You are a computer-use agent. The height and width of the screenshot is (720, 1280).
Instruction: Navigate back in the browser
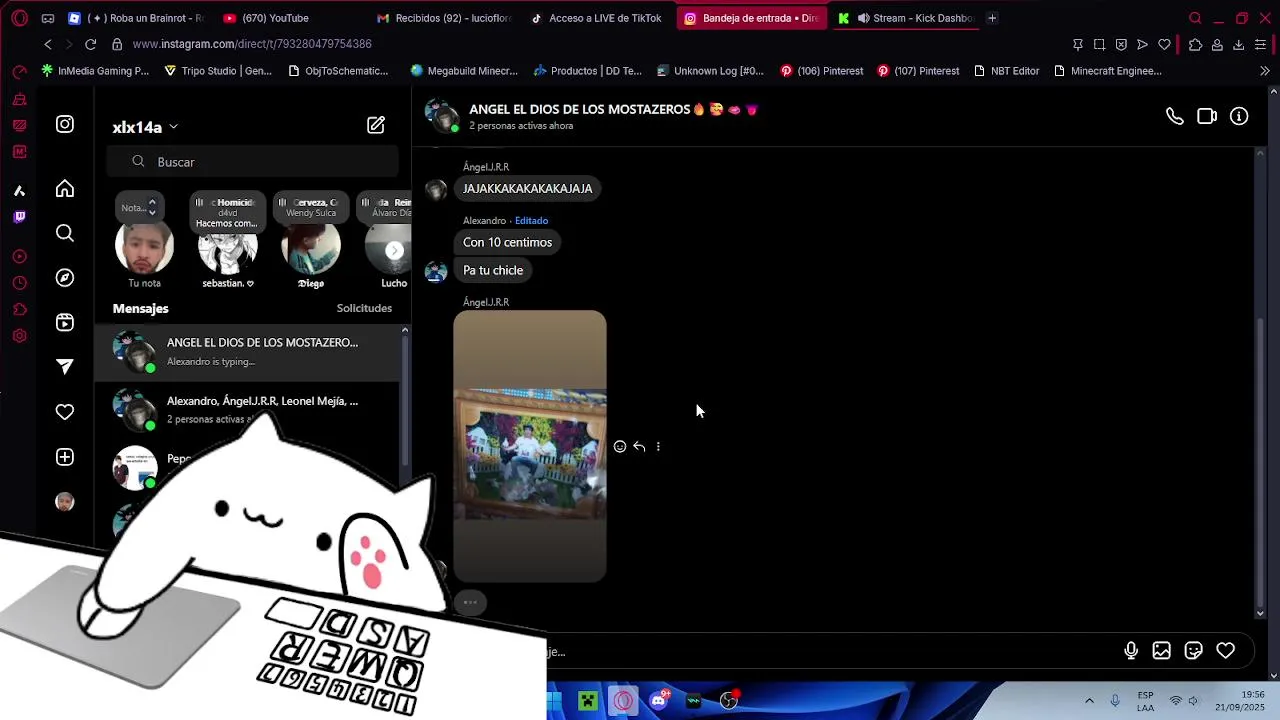[x=48, y=45]
